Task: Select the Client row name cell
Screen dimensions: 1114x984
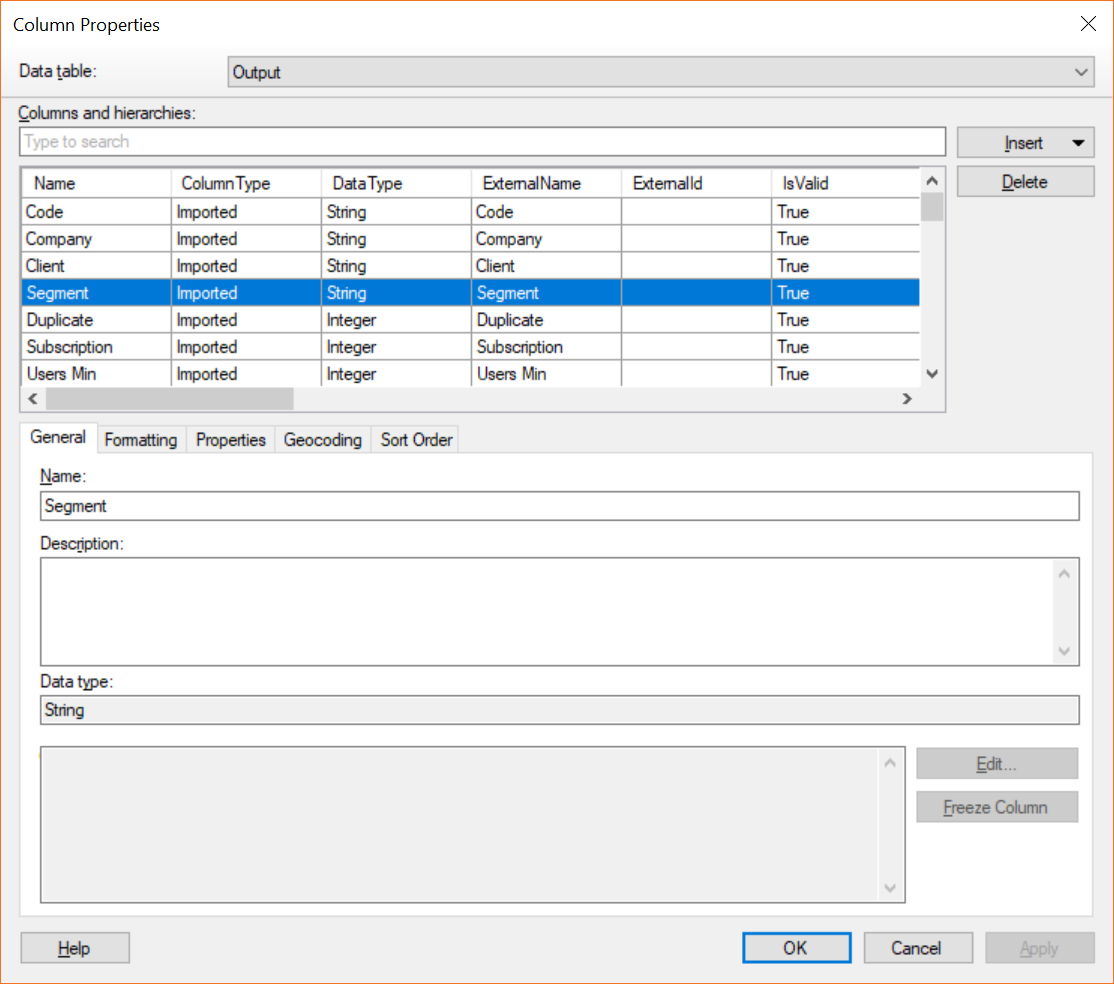Action: point(96,266)
